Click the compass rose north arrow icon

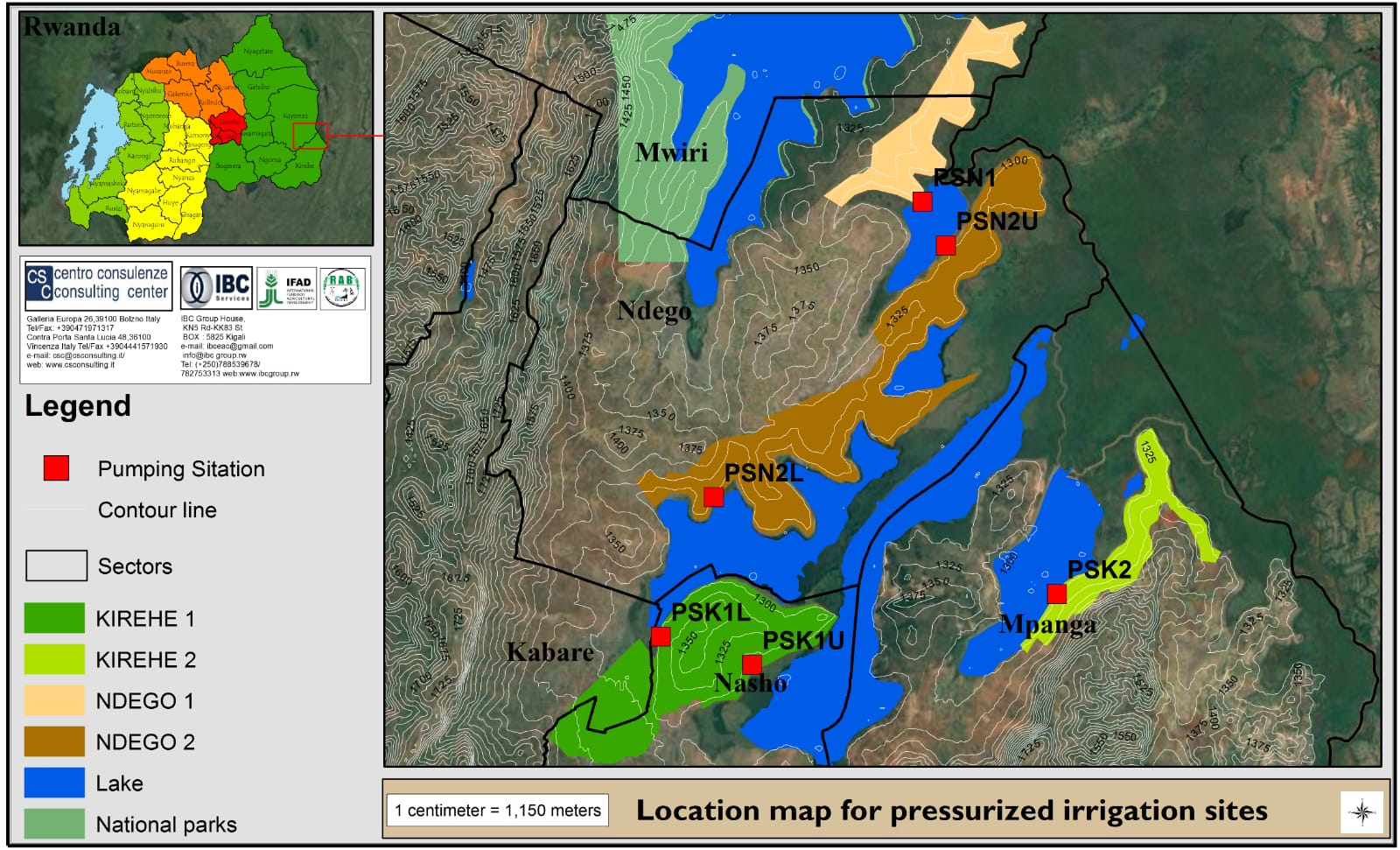(x=1361, y=811)
